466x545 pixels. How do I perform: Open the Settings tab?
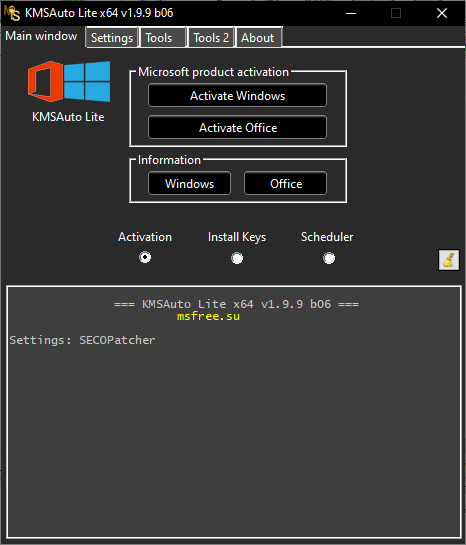(x=112, y=38)
